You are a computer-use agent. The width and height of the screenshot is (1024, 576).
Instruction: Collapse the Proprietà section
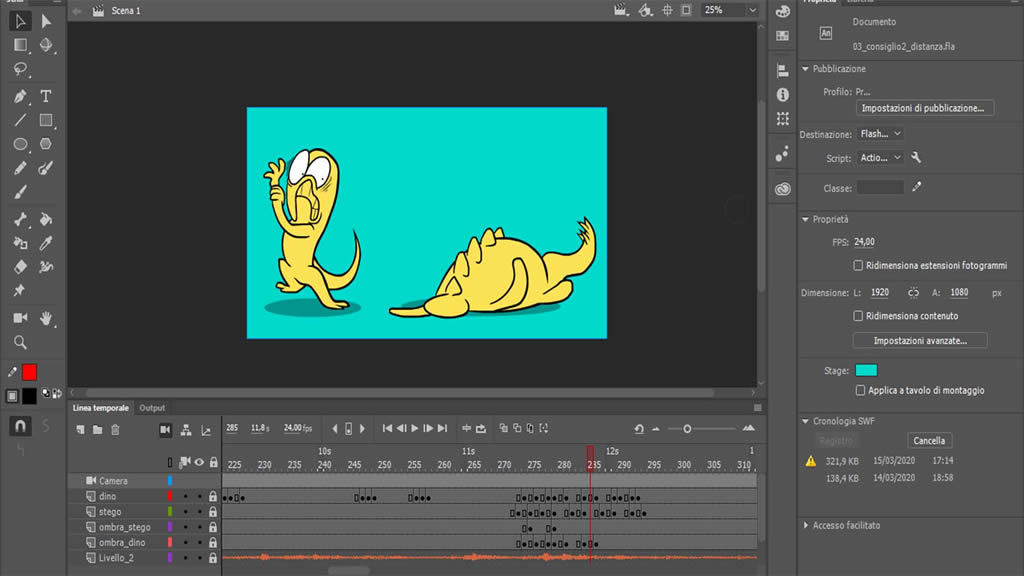point(805,219)
